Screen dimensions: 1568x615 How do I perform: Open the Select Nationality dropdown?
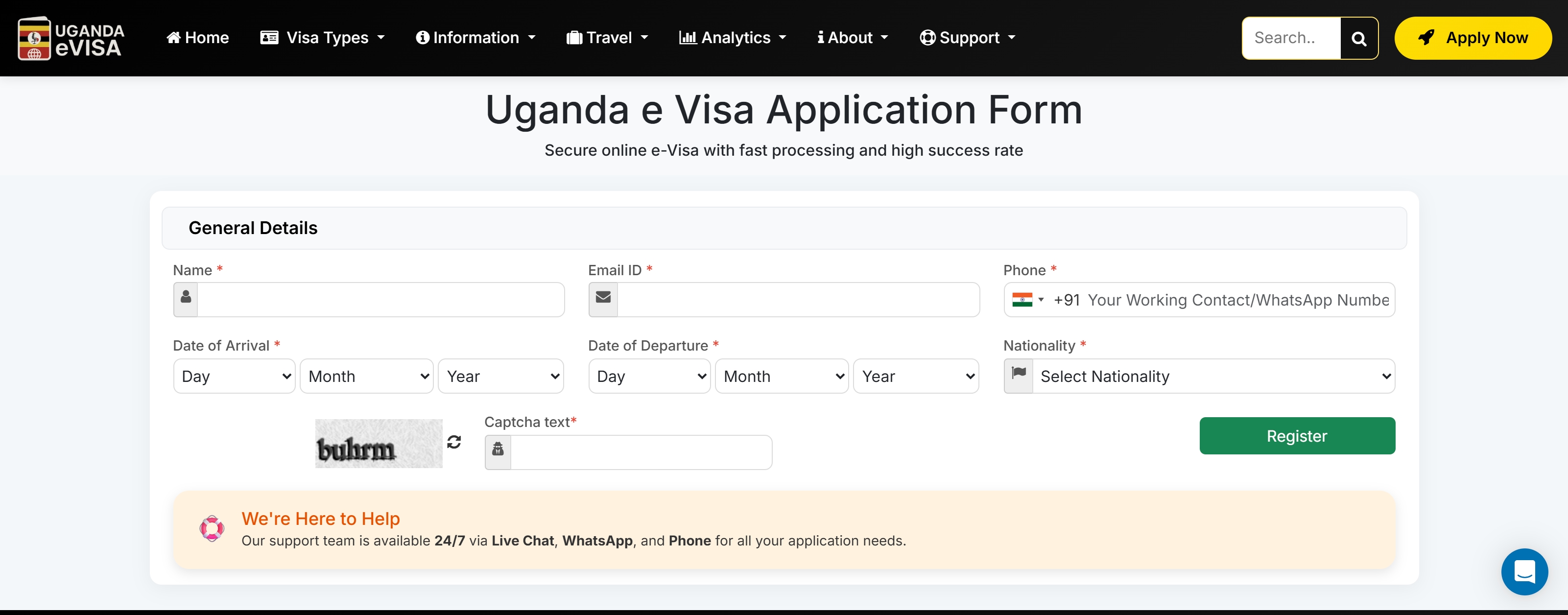(1213, 377)
